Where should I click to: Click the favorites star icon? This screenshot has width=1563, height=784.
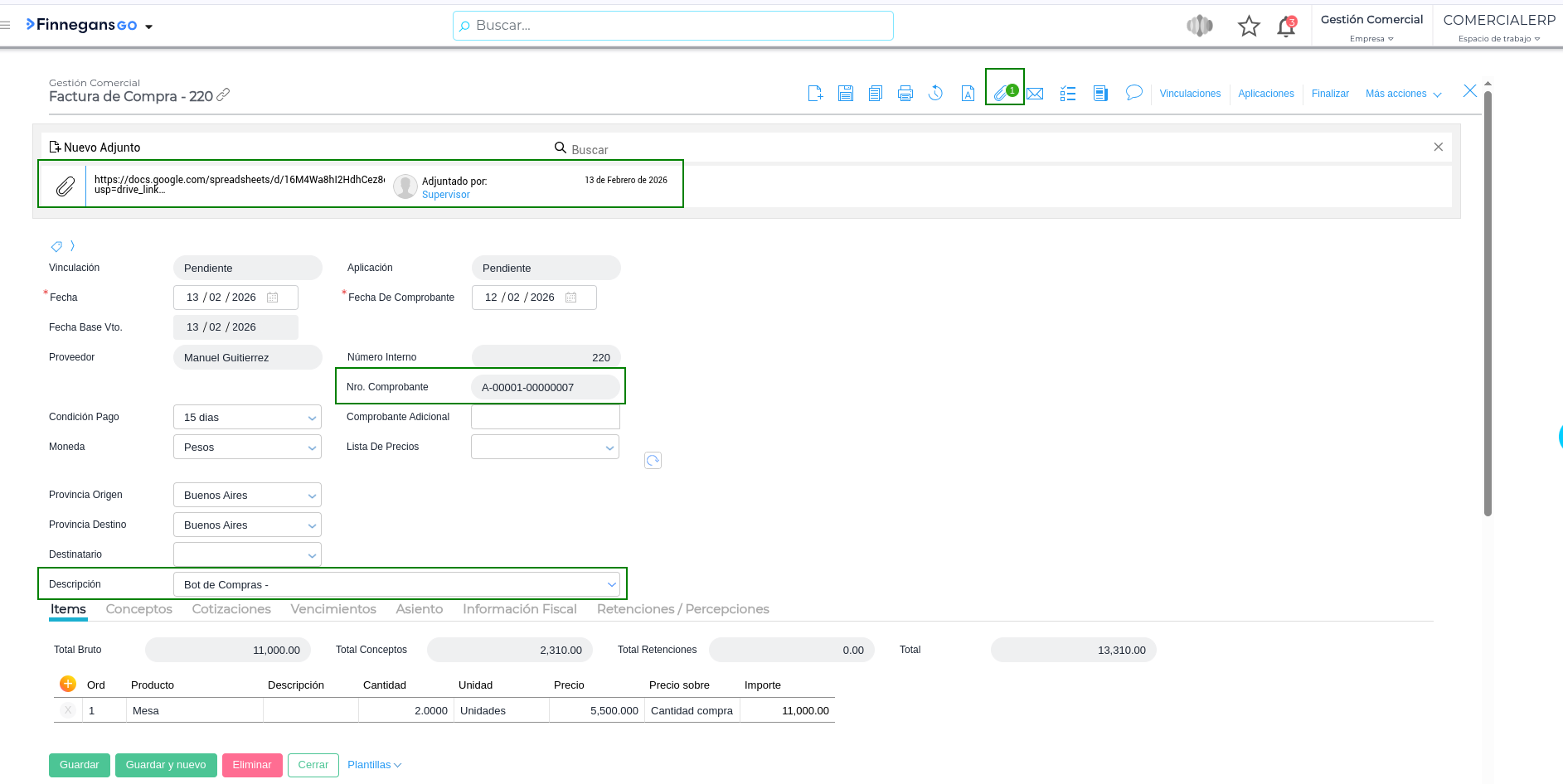click(1249, 27)
